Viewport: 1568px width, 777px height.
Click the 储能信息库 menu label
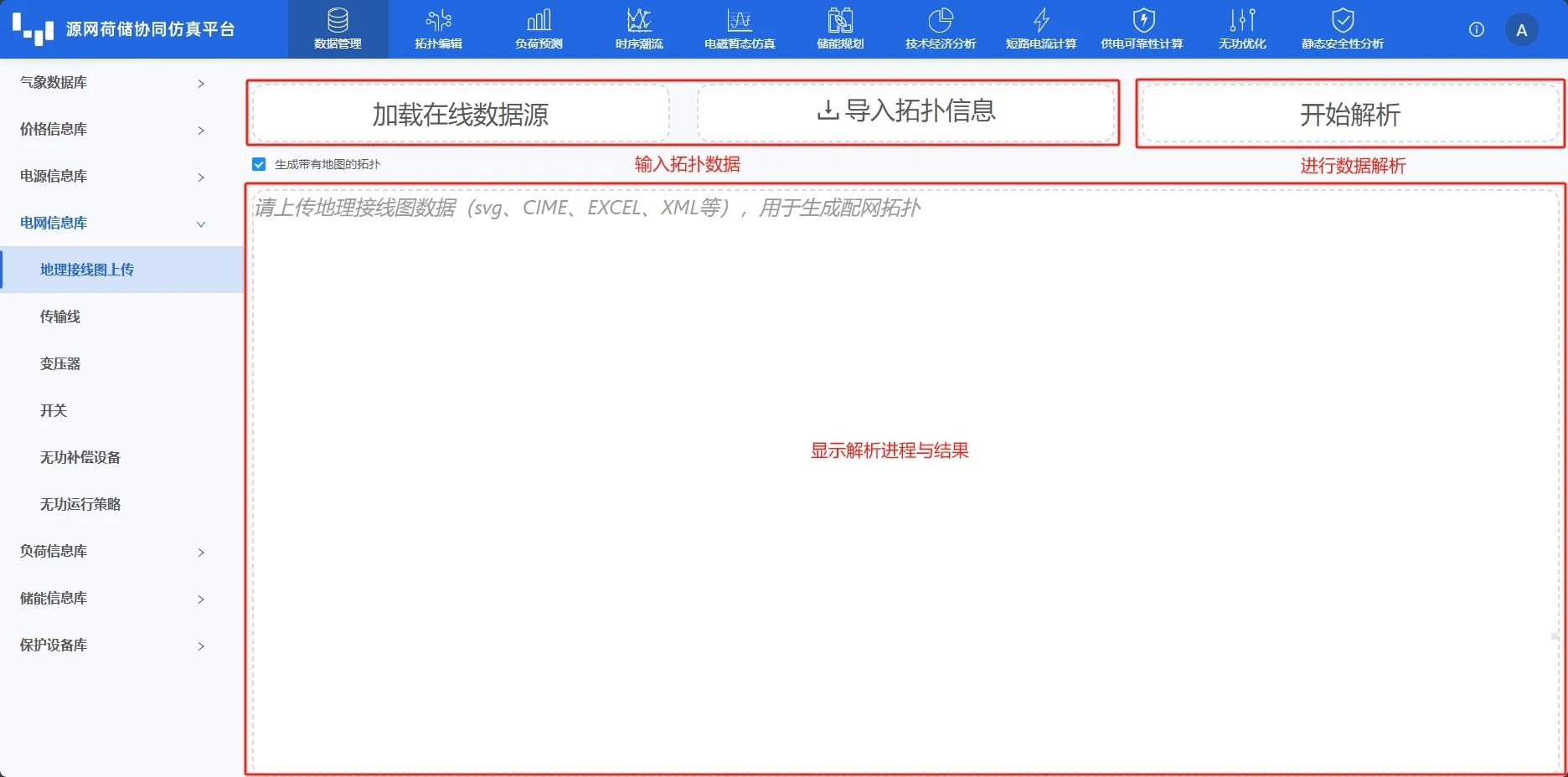click(x=54, y=598)
